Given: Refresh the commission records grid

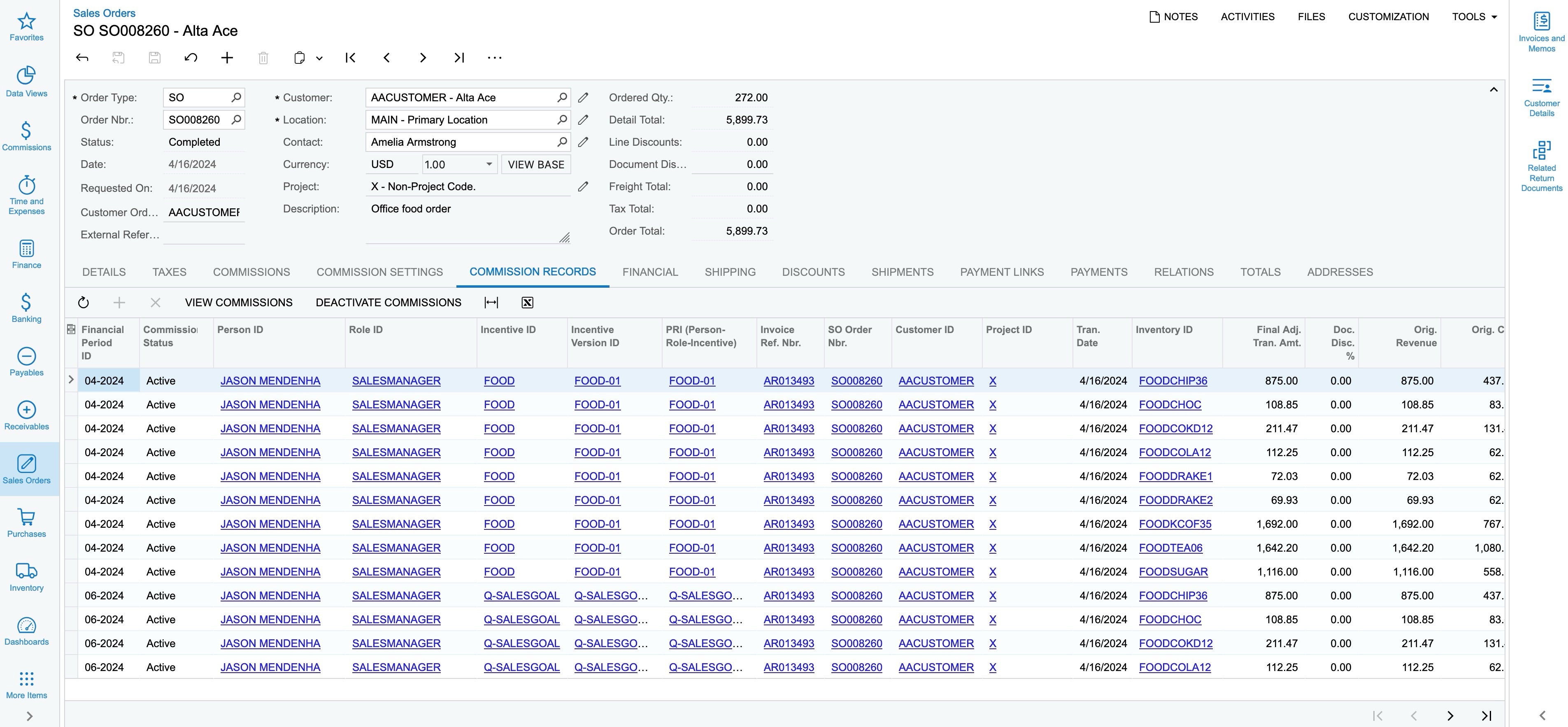Looking at the screenshot, I should [84, 302].
